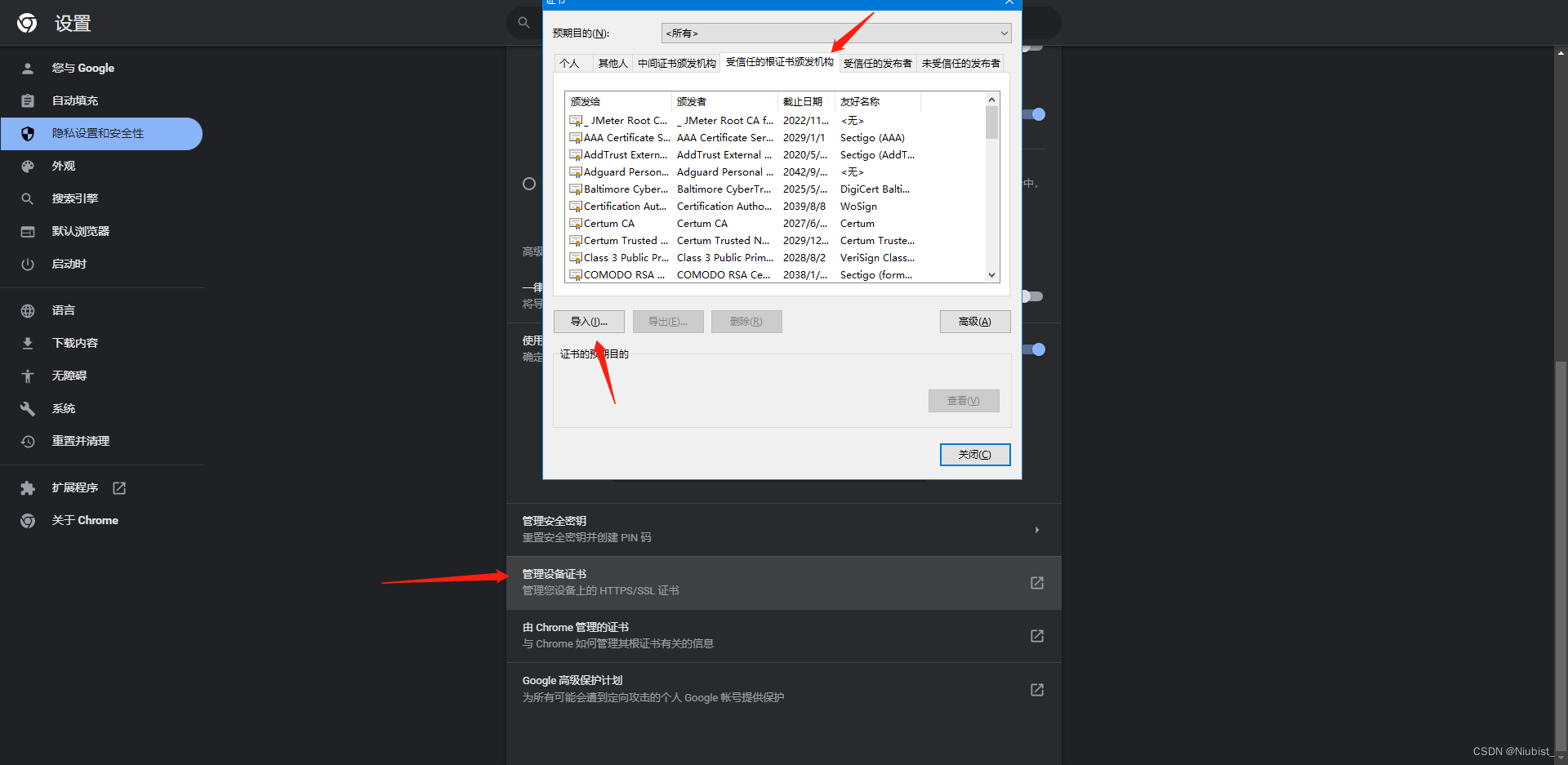Screen dimensions: 1568x765
Task: Click certificate icon of Baltimore CyberTrust row
Action: [x=576, y=189]
